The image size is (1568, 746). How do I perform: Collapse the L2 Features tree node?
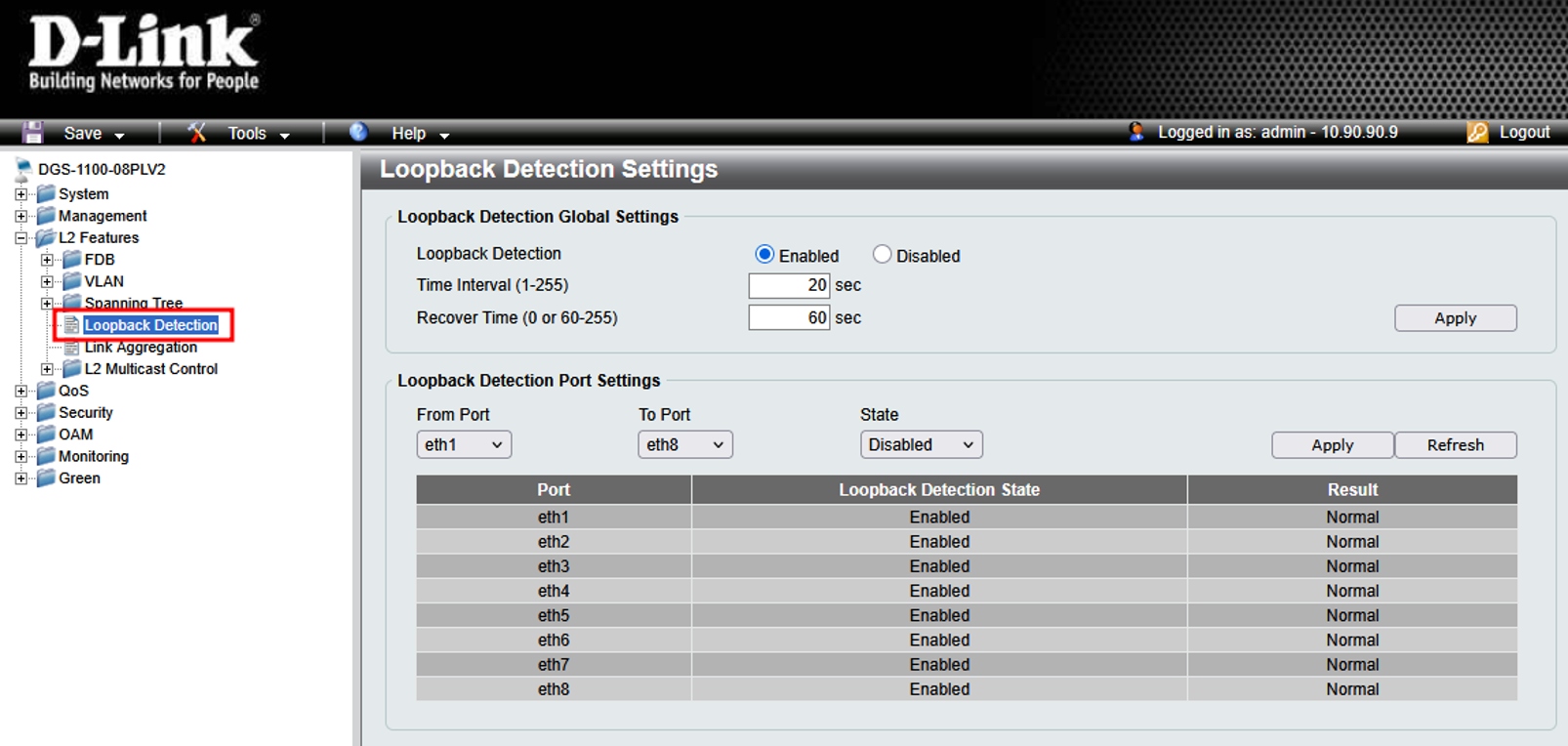click(x=21, y=237)
